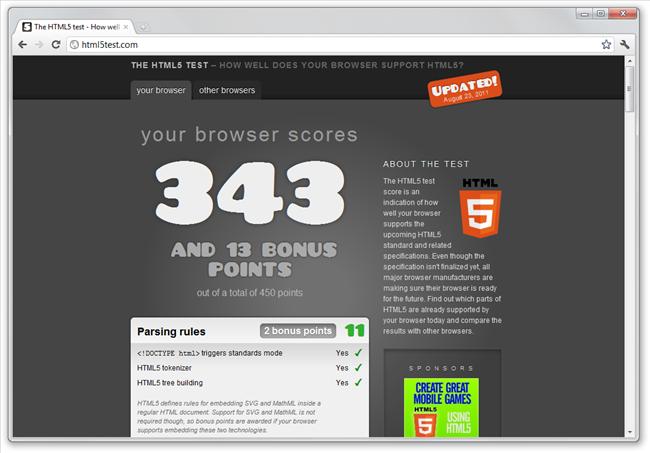Click 'HTML5 tree building' row text
This screenshot has height=453, width=650.
pyautogui.click(x=170, y=383)
